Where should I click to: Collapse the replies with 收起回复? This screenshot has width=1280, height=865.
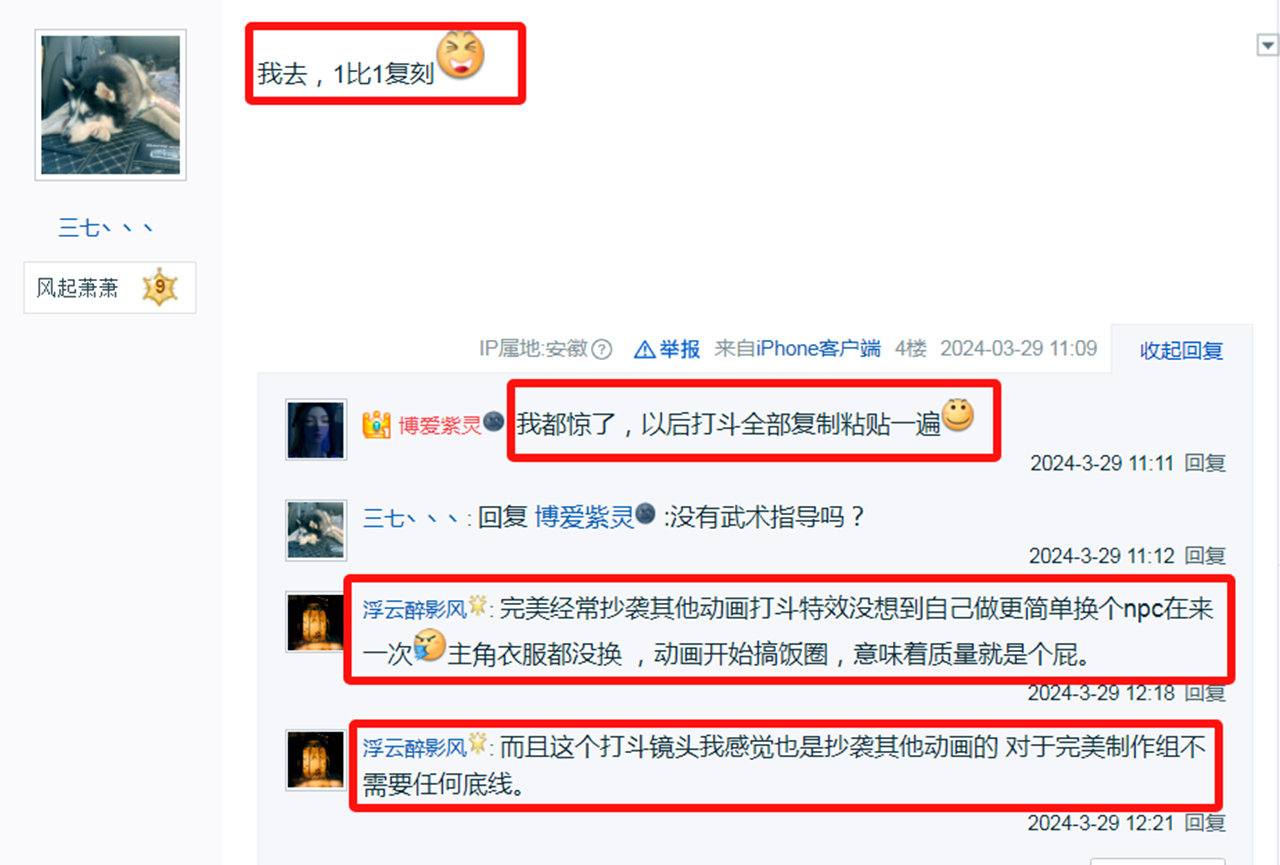pos(1181,351)
